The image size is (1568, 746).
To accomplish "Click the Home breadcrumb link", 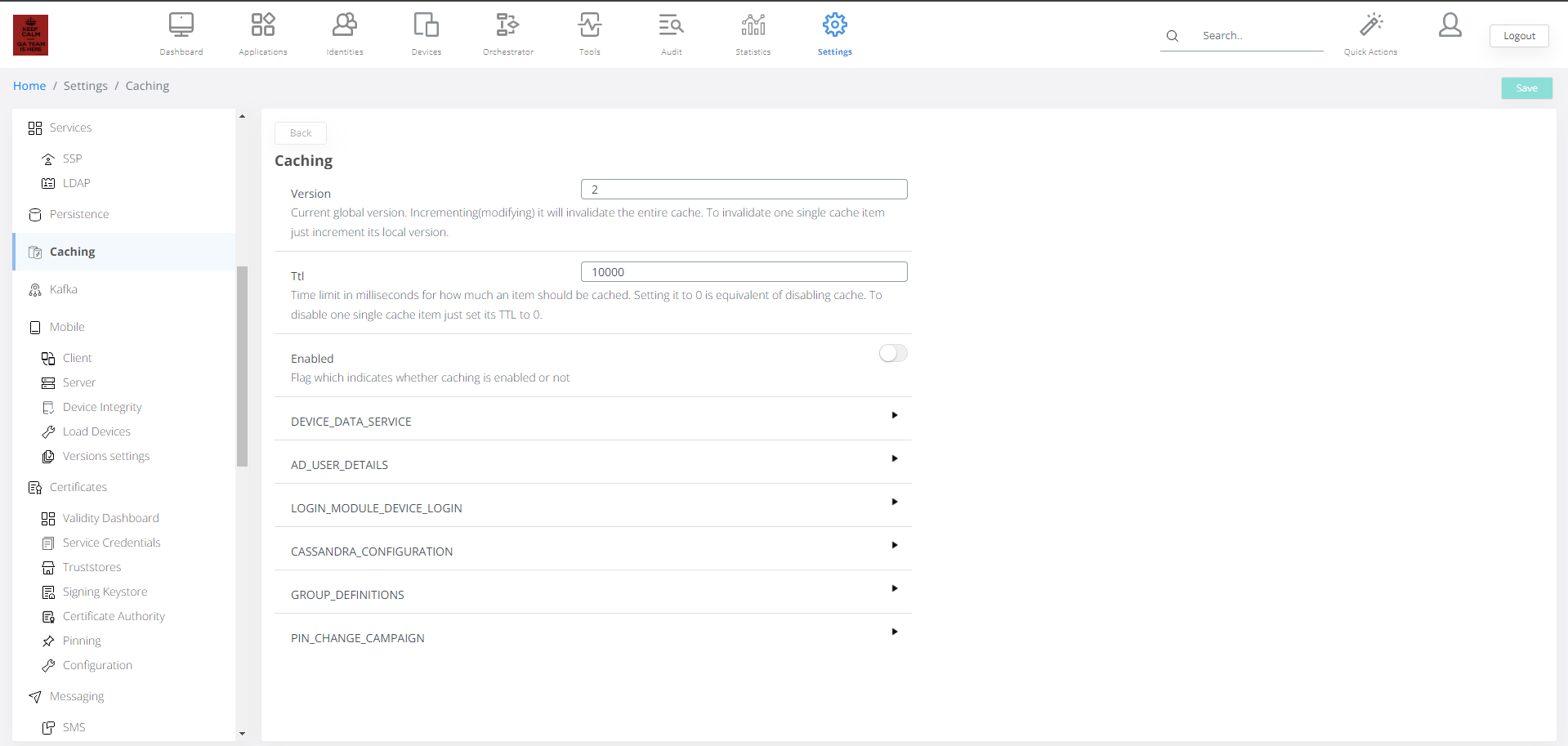I will tap(29, 86).
